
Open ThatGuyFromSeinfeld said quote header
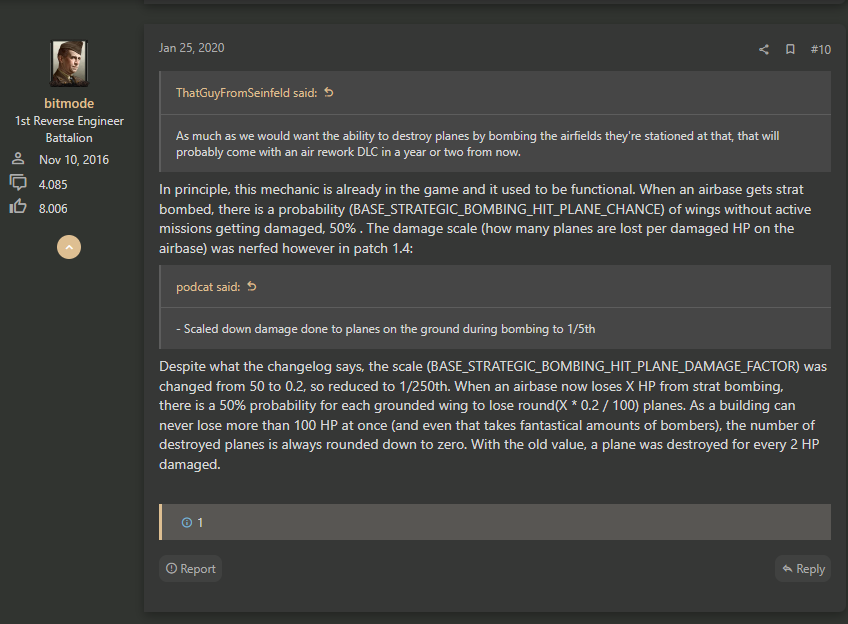247,93
